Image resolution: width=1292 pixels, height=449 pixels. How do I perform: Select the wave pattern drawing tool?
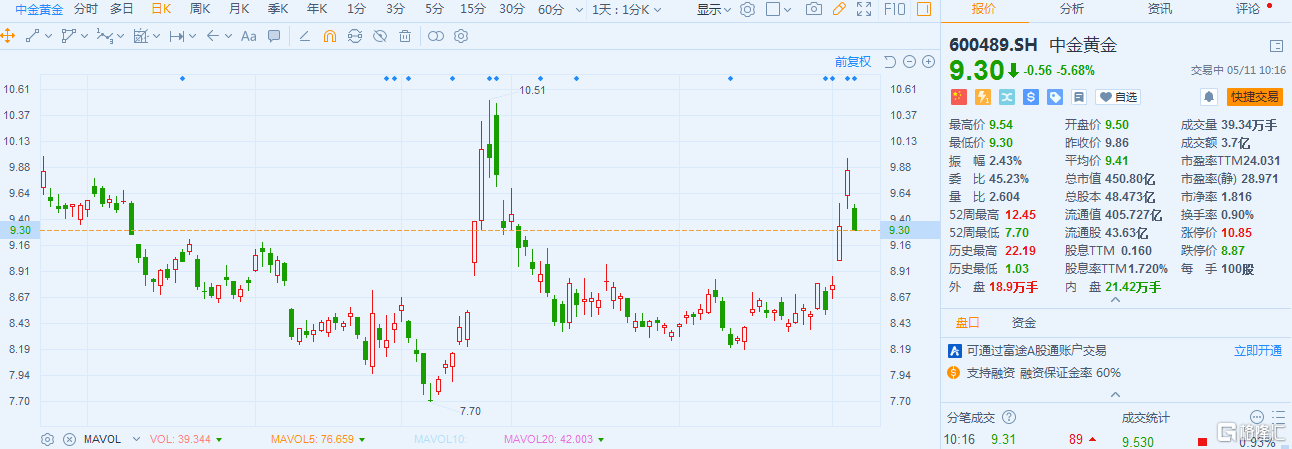pyautogui.click(x=104, y=36)
